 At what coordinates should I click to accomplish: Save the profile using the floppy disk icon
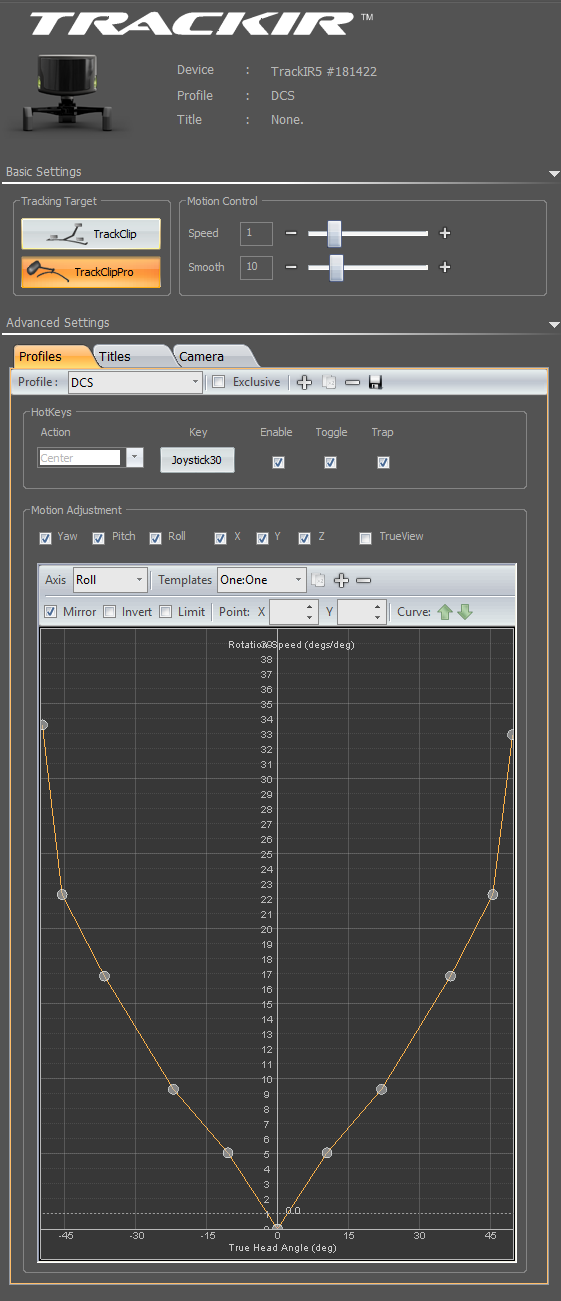(375, 382)
